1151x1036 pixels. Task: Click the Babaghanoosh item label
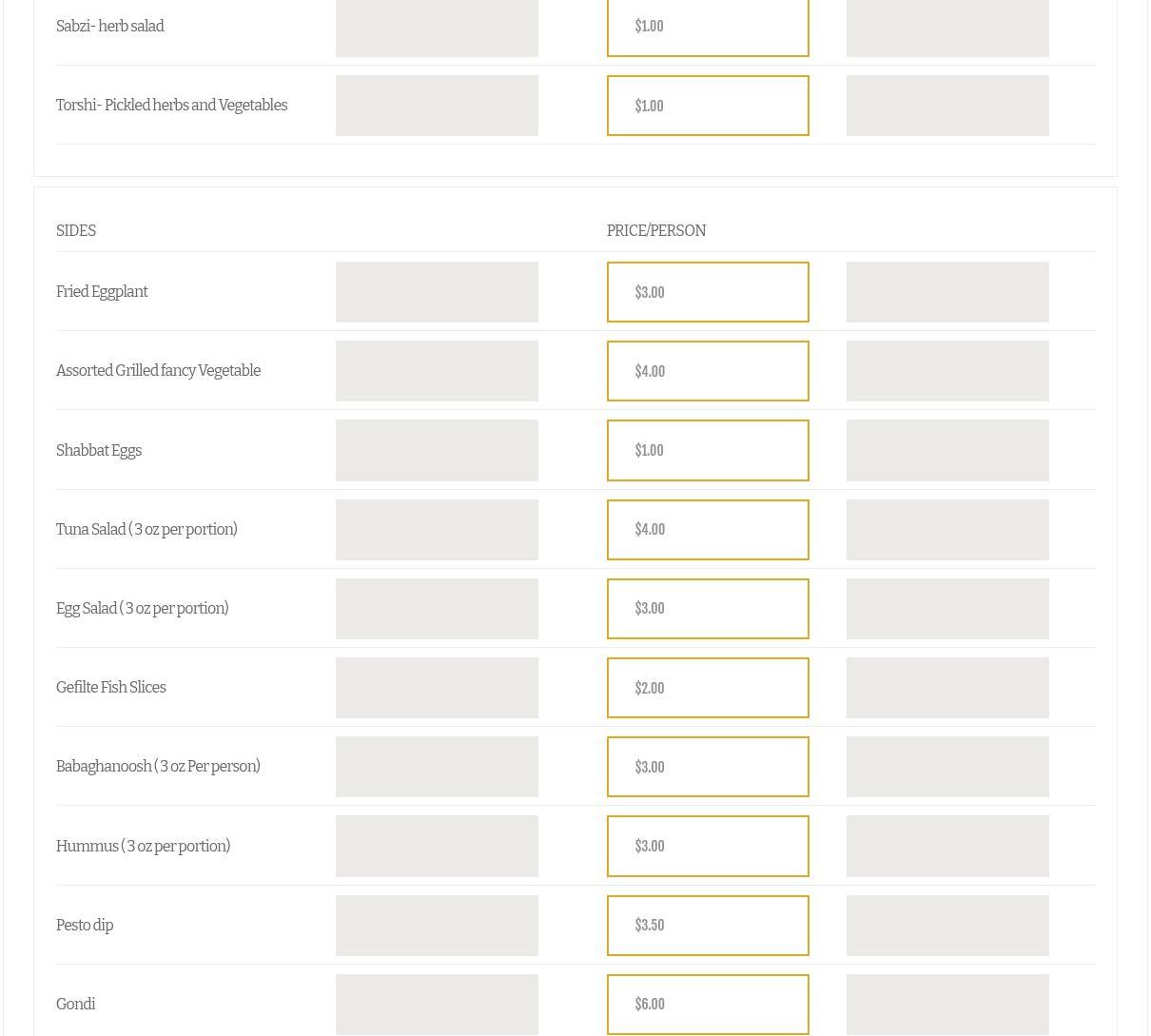click(x=158, y=767)
